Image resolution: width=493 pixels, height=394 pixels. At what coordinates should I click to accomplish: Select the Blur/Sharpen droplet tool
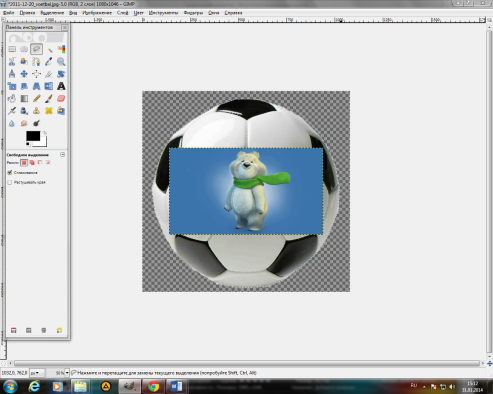(x=12, y=123)
